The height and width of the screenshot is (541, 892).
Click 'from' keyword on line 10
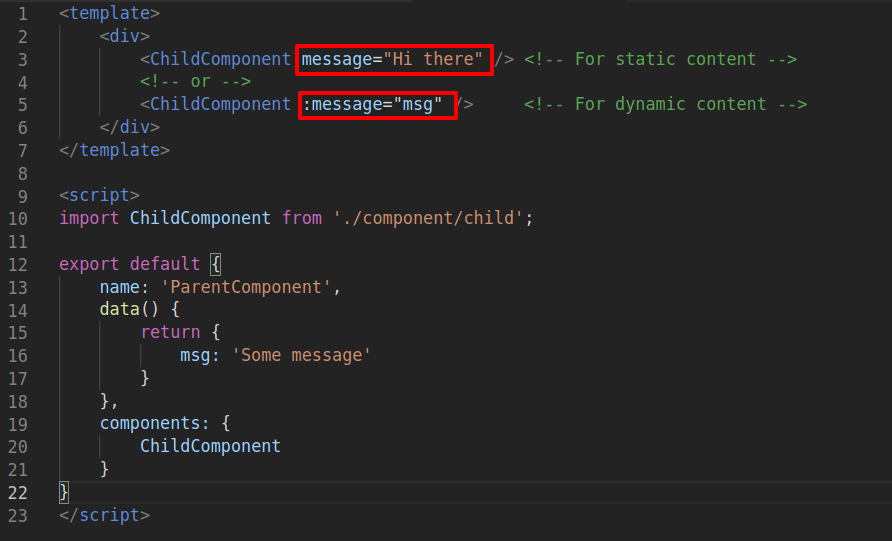(x=302, y=218)
